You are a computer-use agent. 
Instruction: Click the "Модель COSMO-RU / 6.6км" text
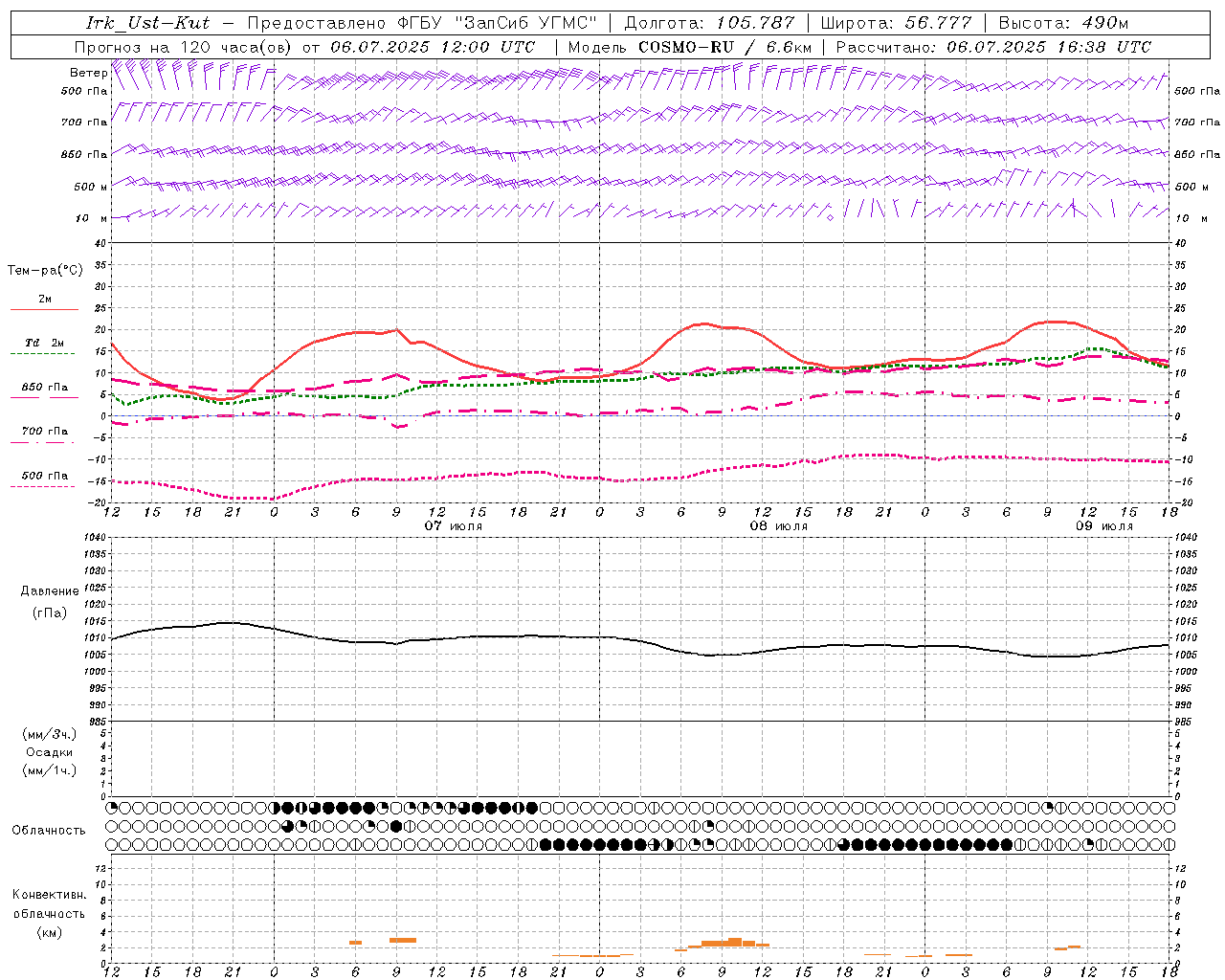[x=689, y=47]
